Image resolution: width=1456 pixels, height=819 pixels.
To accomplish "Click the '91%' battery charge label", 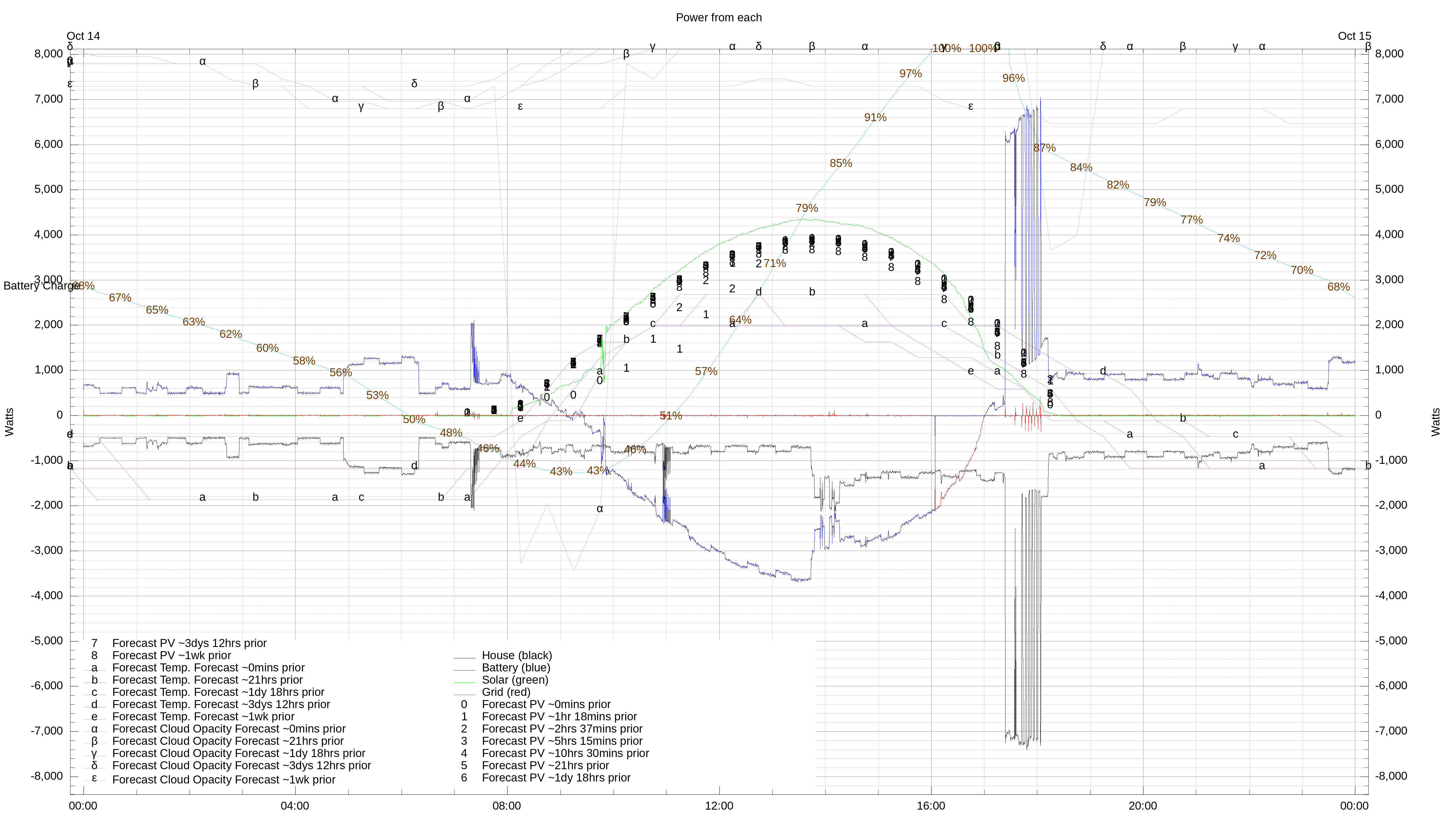I will [876, 117].
